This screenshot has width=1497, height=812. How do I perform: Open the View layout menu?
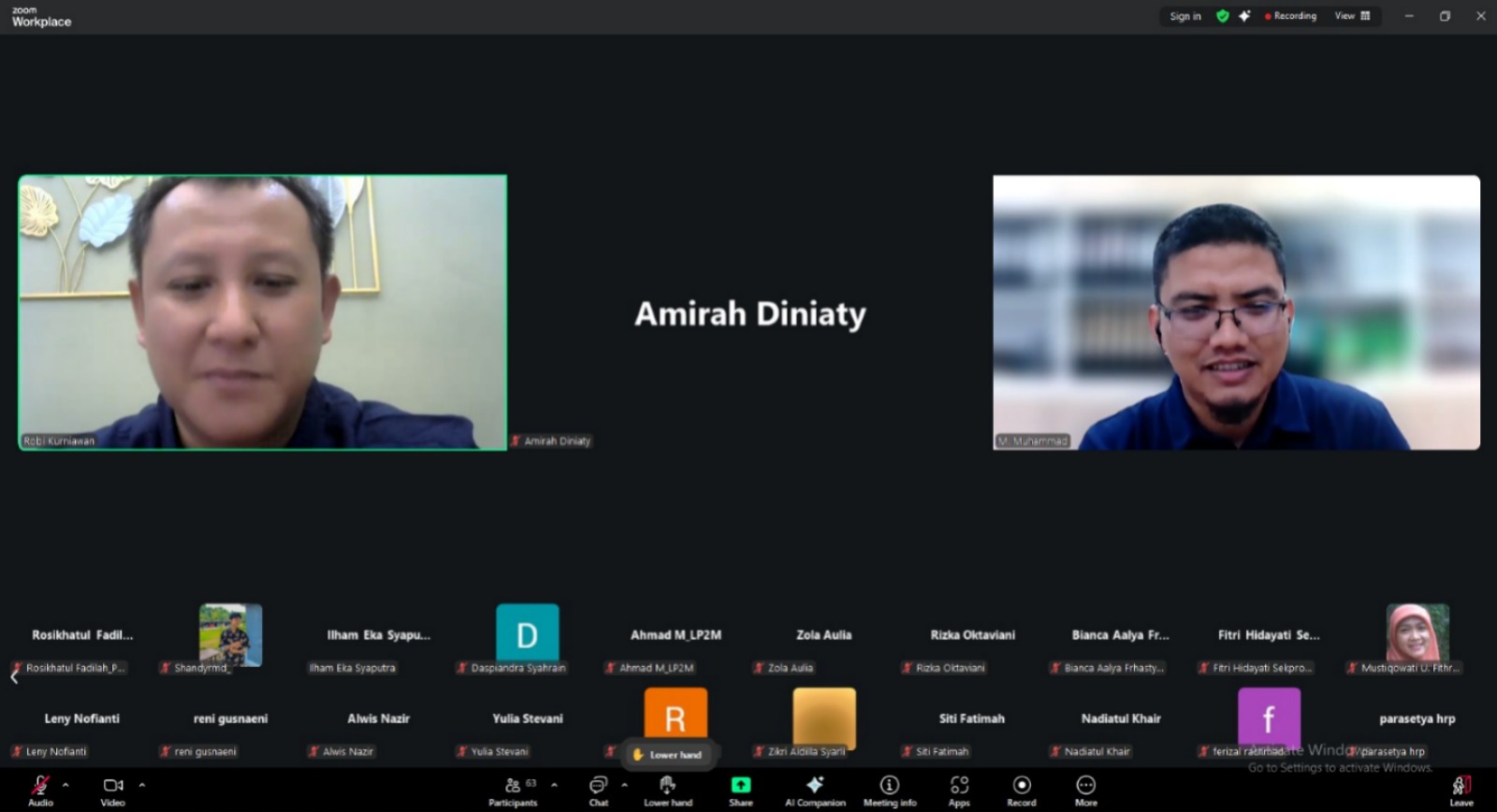point(1352,16)
